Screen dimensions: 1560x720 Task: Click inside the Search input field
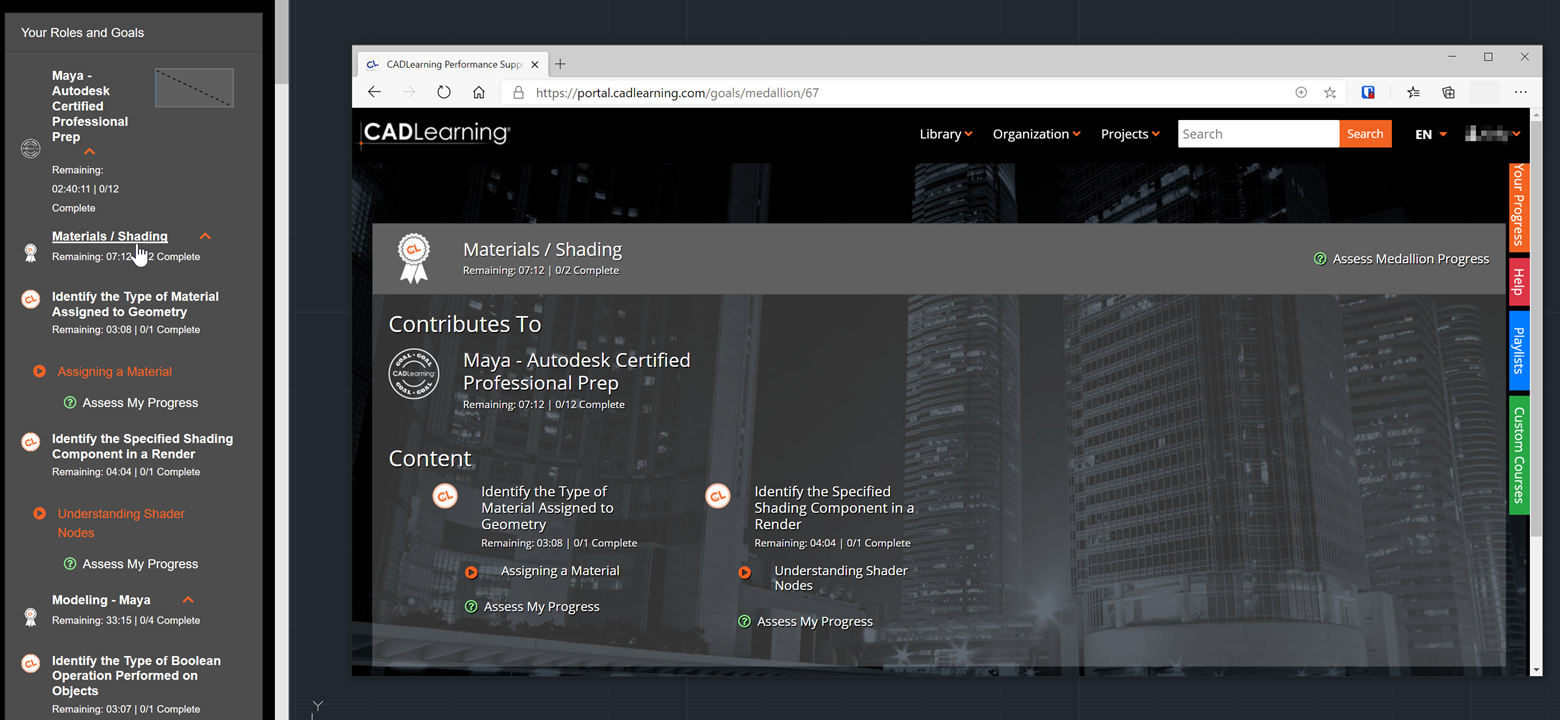tap(1257, 134)
